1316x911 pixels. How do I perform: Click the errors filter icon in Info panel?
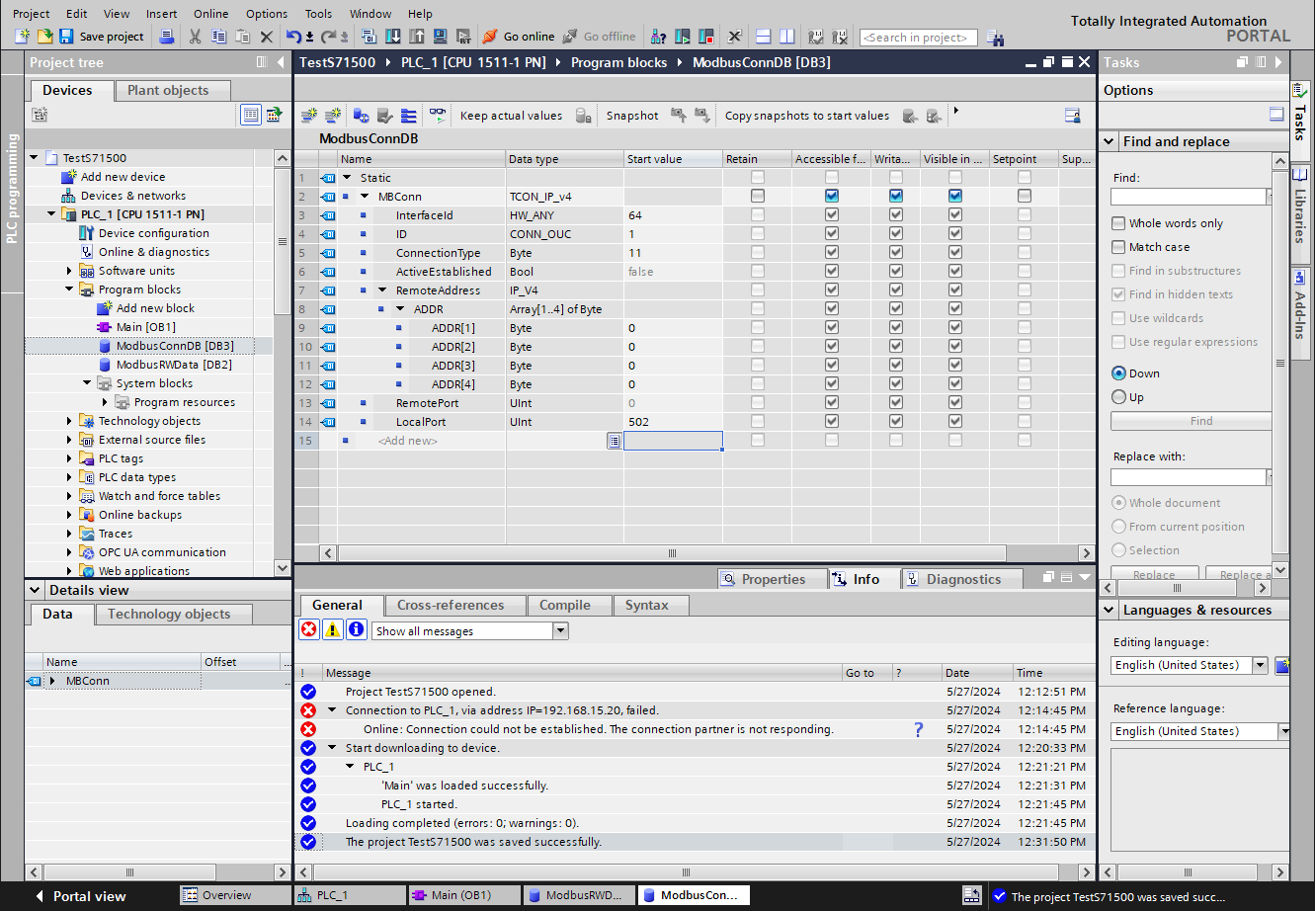coord(309,629)
